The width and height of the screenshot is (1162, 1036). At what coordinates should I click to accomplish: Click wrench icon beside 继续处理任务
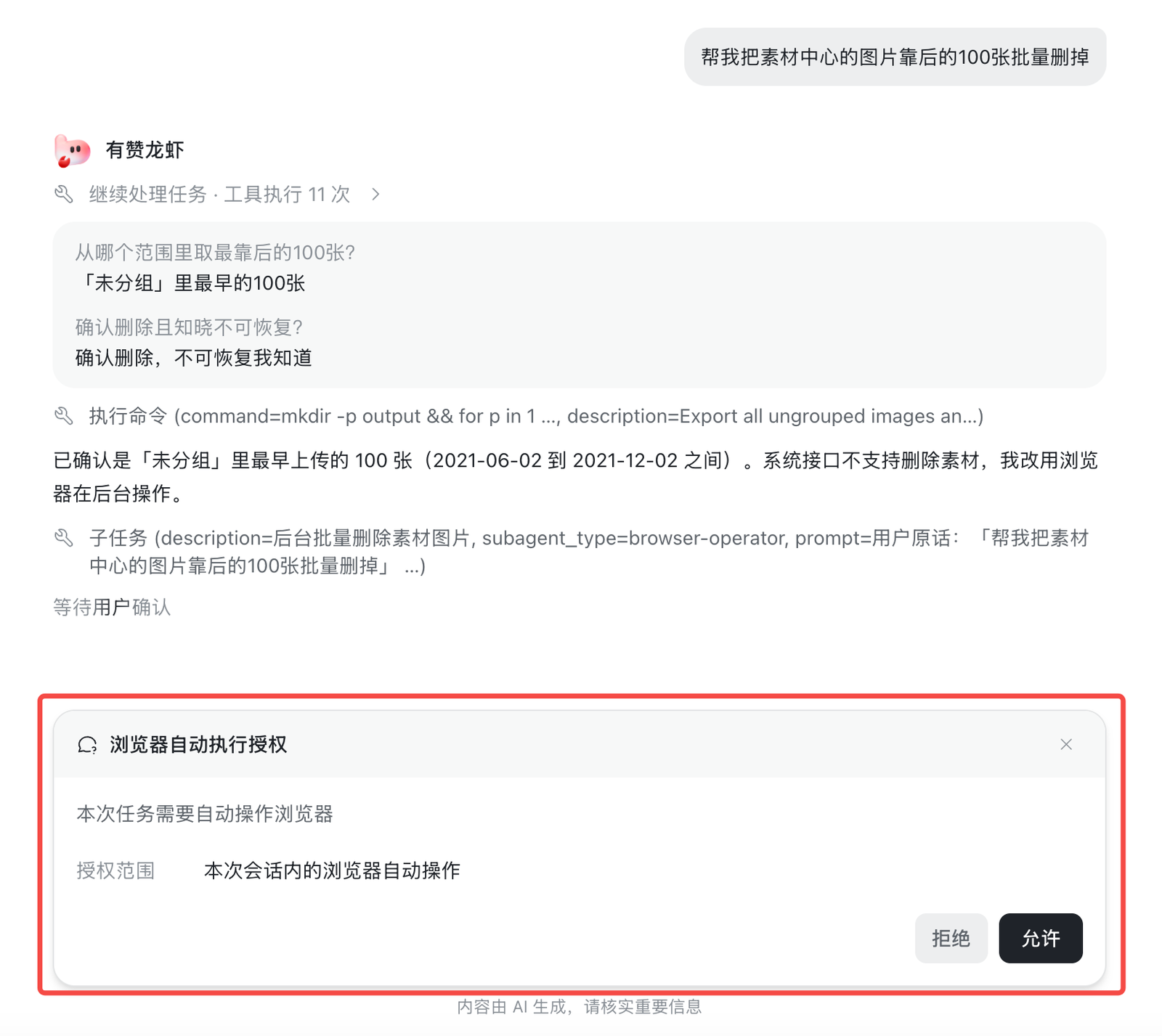(x=64, y=194)
